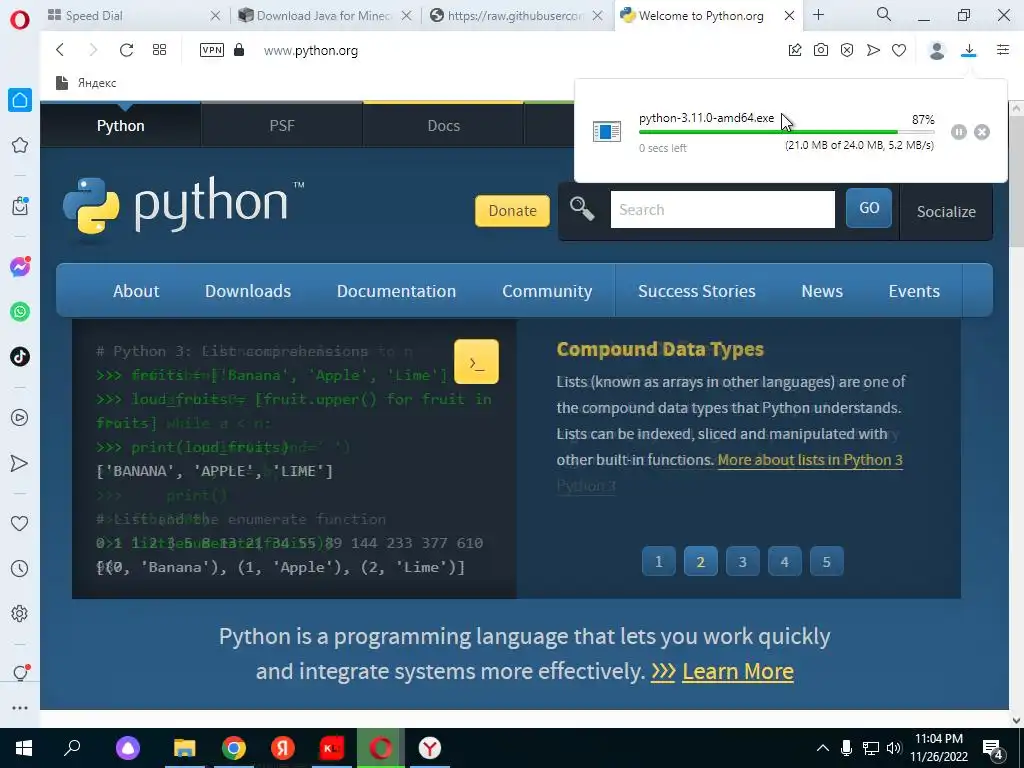The height and width of the screenshot is (768, 1024).
Task: Open the Success Stories menu
Action: click(x=697, y=291)
